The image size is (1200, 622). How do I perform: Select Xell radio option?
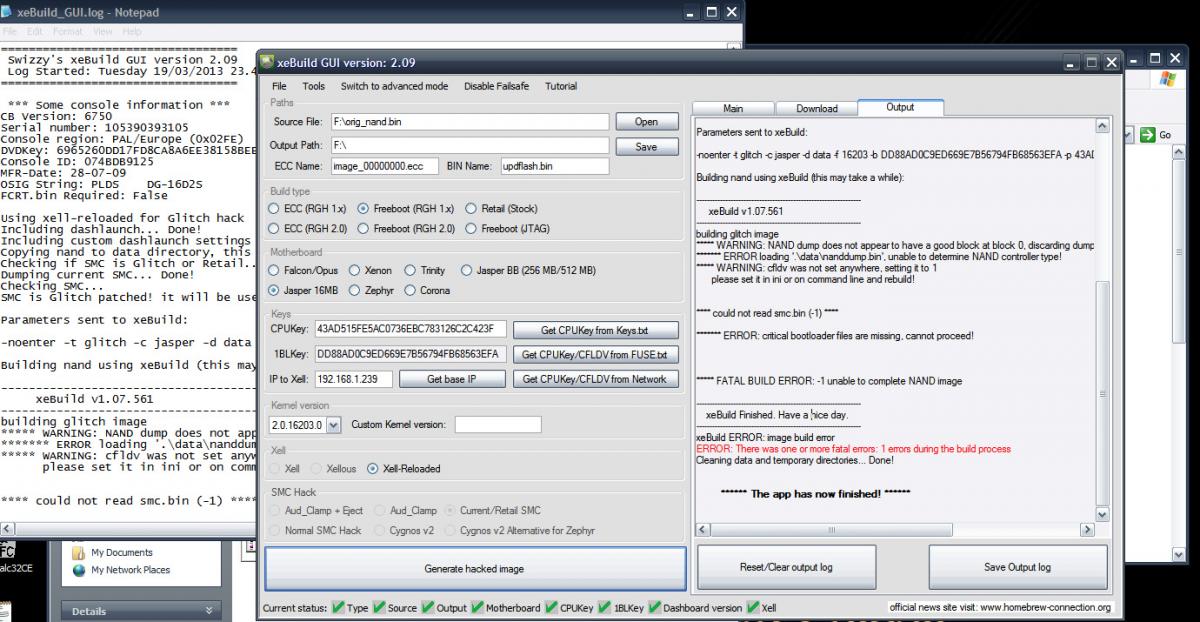[x=274, y=468]
